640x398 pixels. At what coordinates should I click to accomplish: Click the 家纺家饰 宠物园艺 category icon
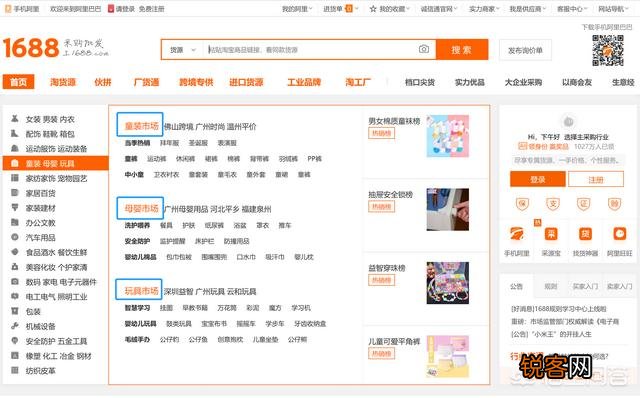click(15, 178)
